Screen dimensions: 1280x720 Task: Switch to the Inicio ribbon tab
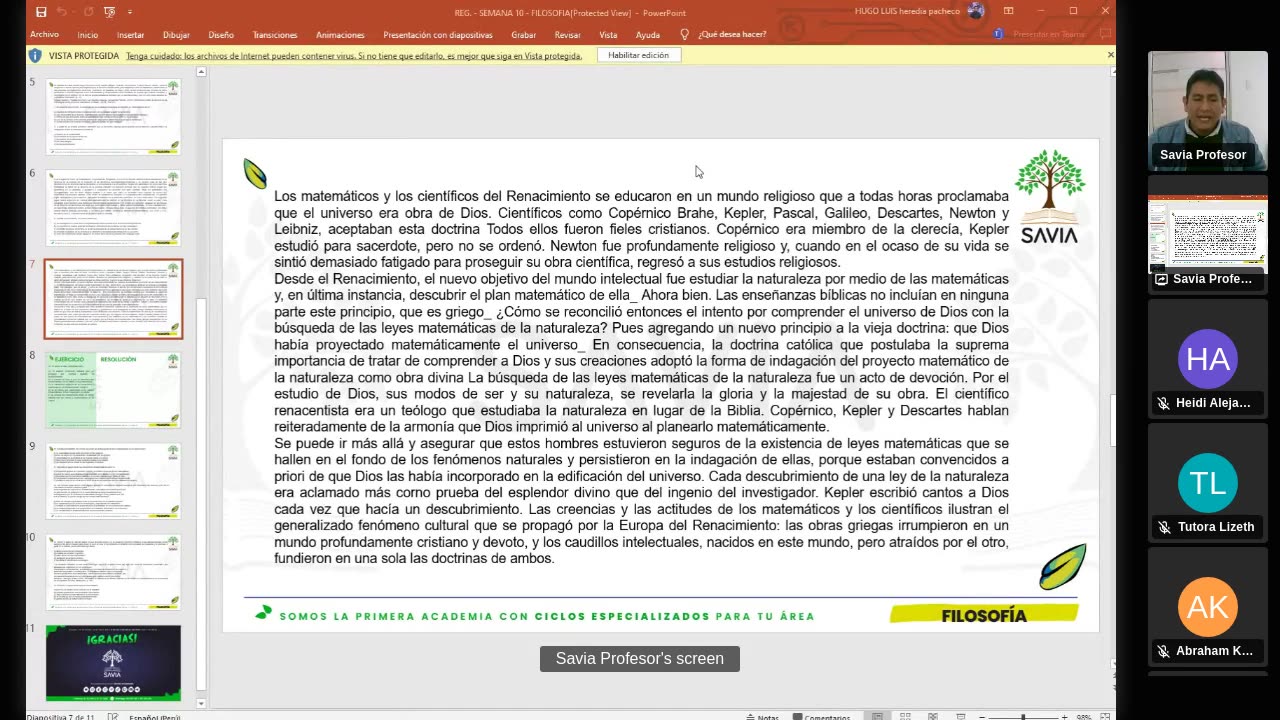88,35
